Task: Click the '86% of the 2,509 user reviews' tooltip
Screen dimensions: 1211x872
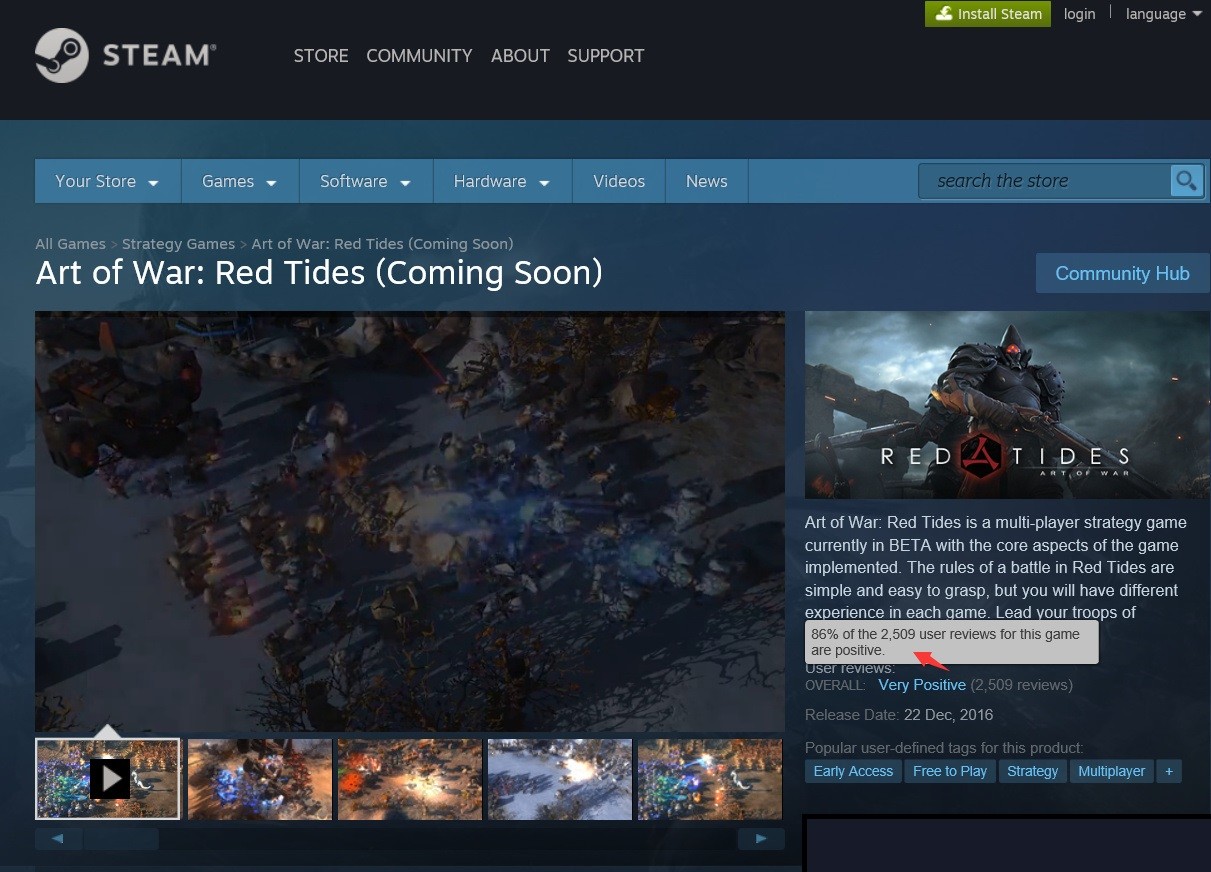Action: pos(952,642)
